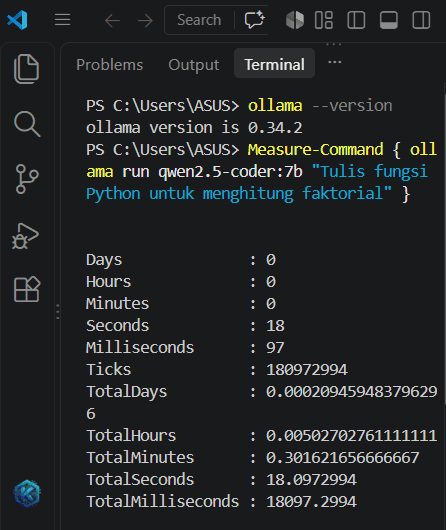Image resolution: width=446 pixels, height=530 pixels.
Task: Click the Search command center field
Action: point(199,20)
